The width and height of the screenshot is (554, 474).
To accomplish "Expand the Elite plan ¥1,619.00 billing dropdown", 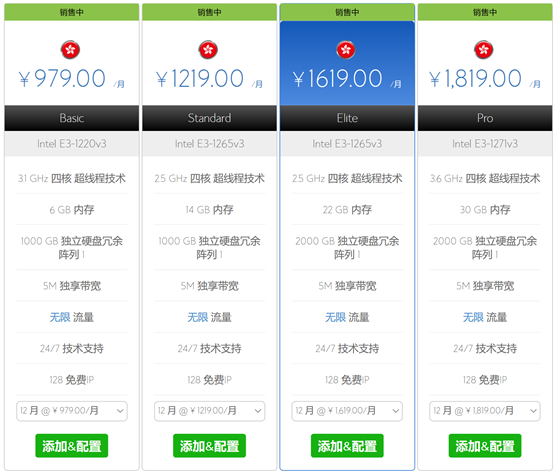I will (347, 411).
